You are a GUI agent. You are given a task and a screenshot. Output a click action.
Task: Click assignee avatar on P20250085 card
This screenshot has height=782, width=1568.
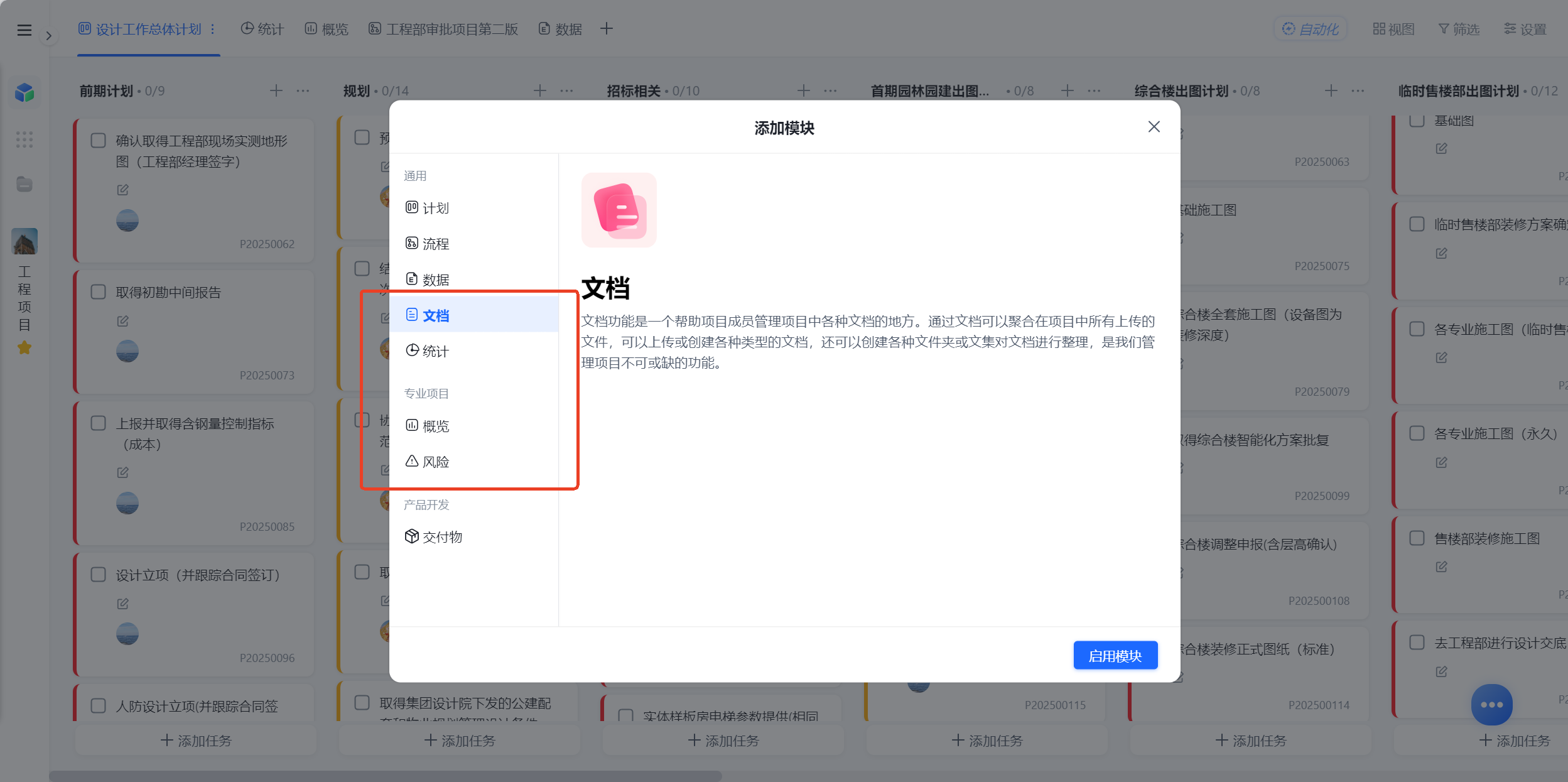(x=127, y=503)
